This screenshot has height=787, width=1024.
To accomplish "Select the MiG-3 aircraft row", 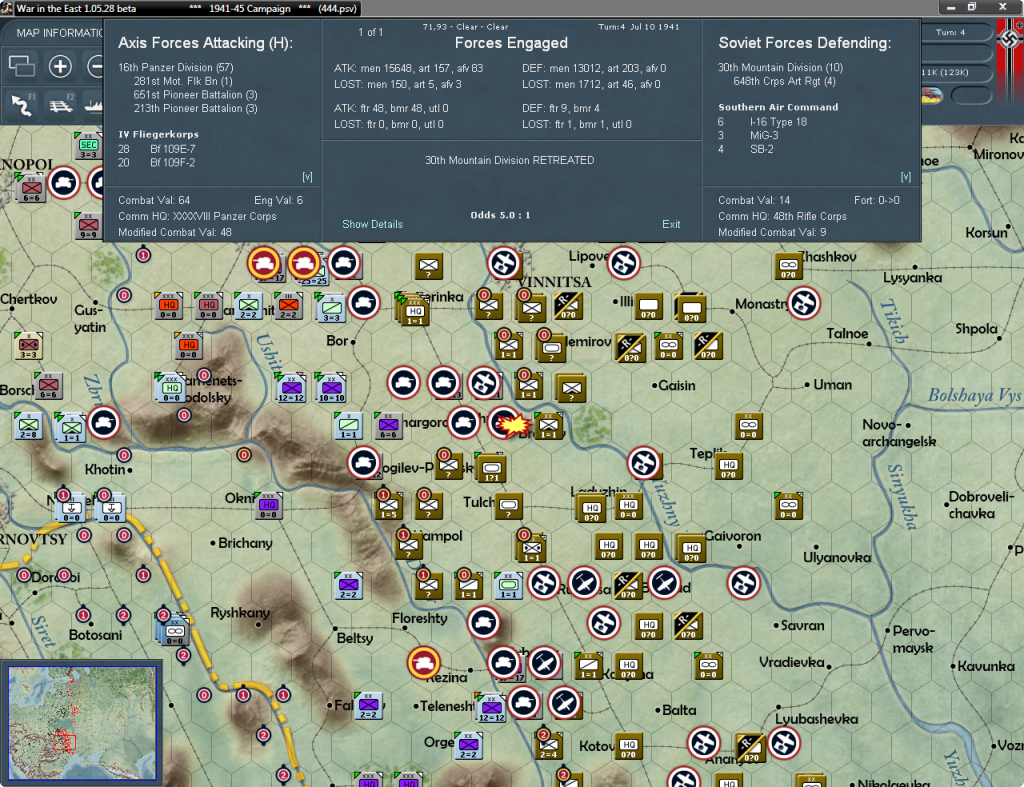I will (x=748, y=136).
